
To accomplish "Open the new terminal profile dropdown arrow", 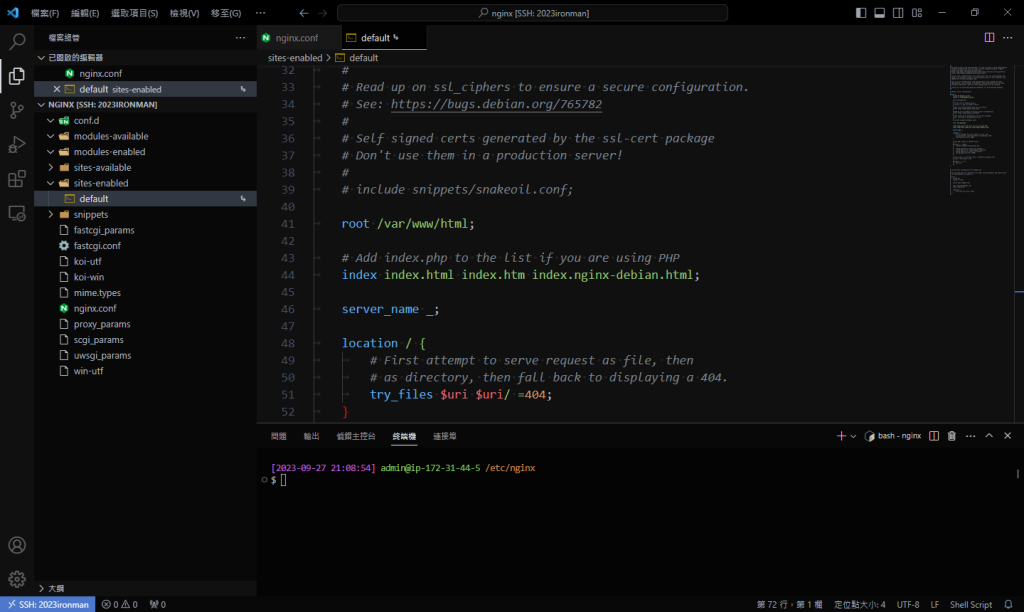I will click(853, 436).
